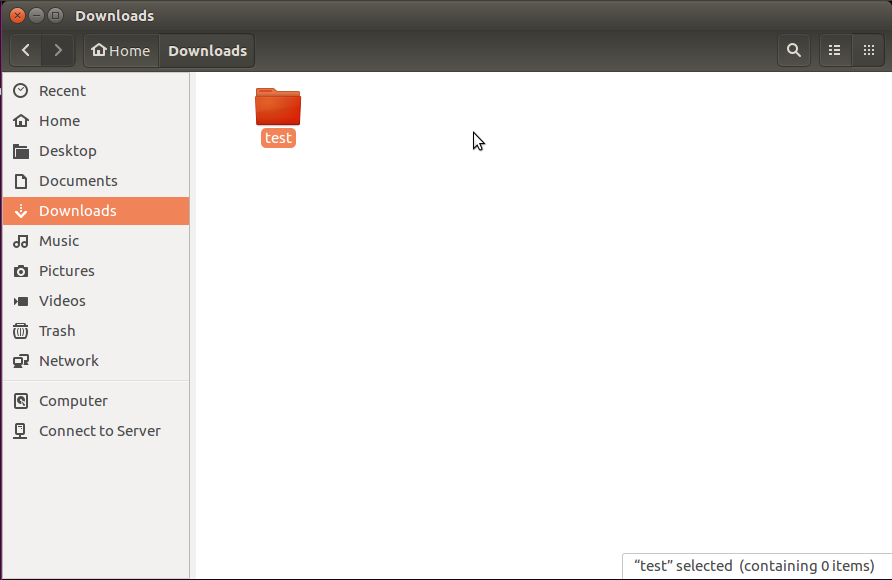Close the Downloads window
This screenshot has width=892, height=580.
pos(18,15)
